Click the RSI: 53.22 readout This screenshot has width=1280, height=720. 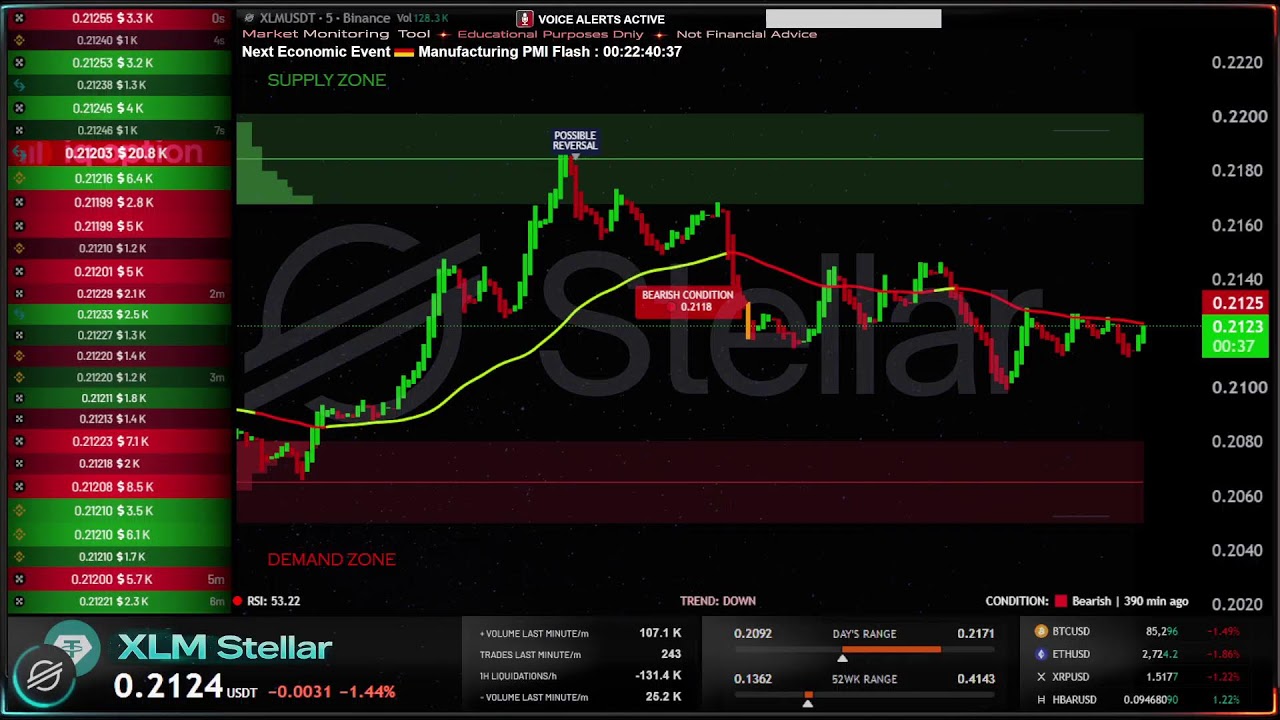[x=273, y=601]
